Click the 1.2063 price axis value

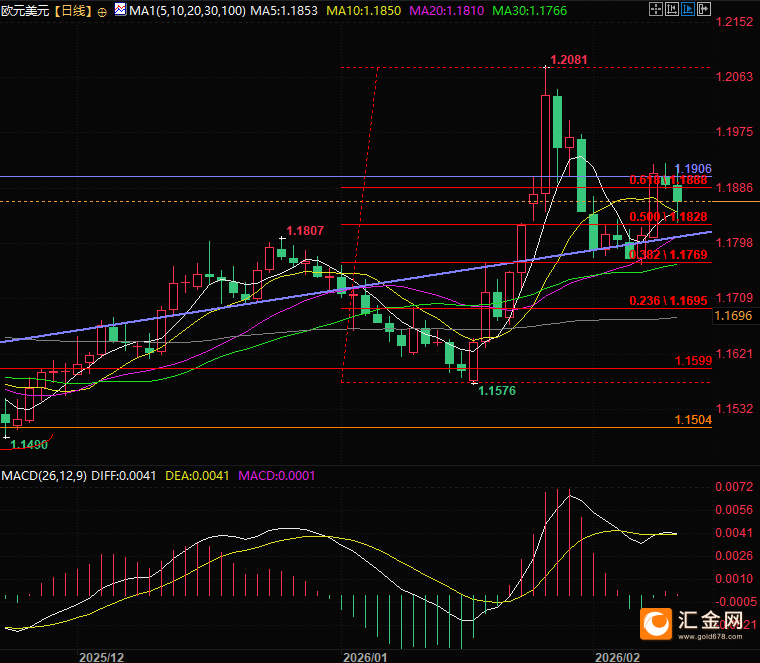734,76
